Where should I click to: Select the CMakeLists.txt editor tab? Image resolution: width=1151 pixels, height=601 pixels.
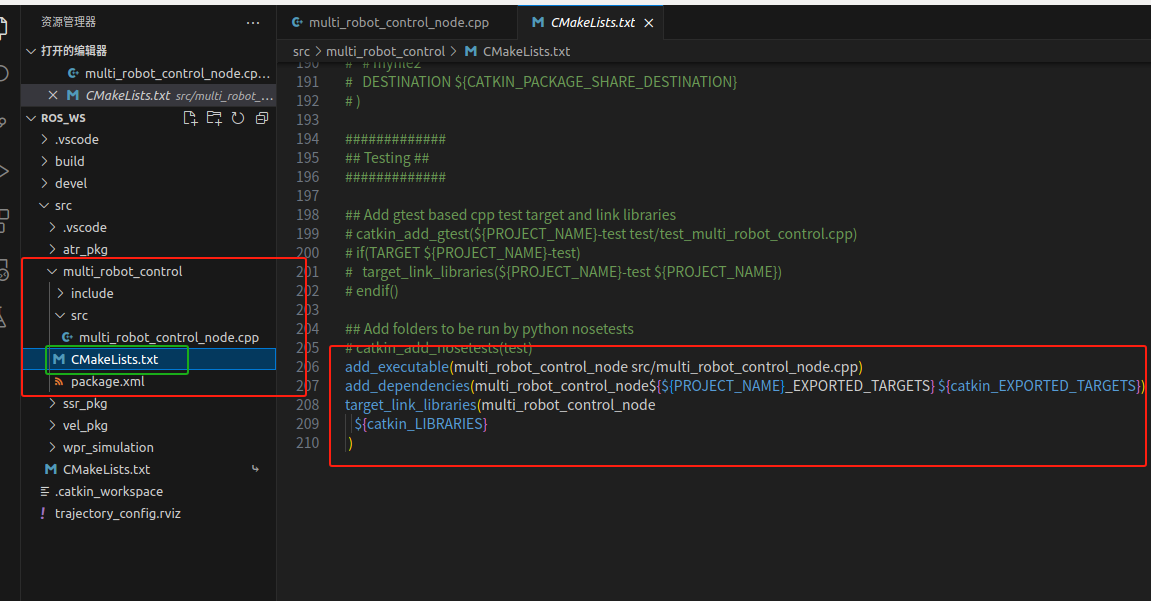pos(591,23)
